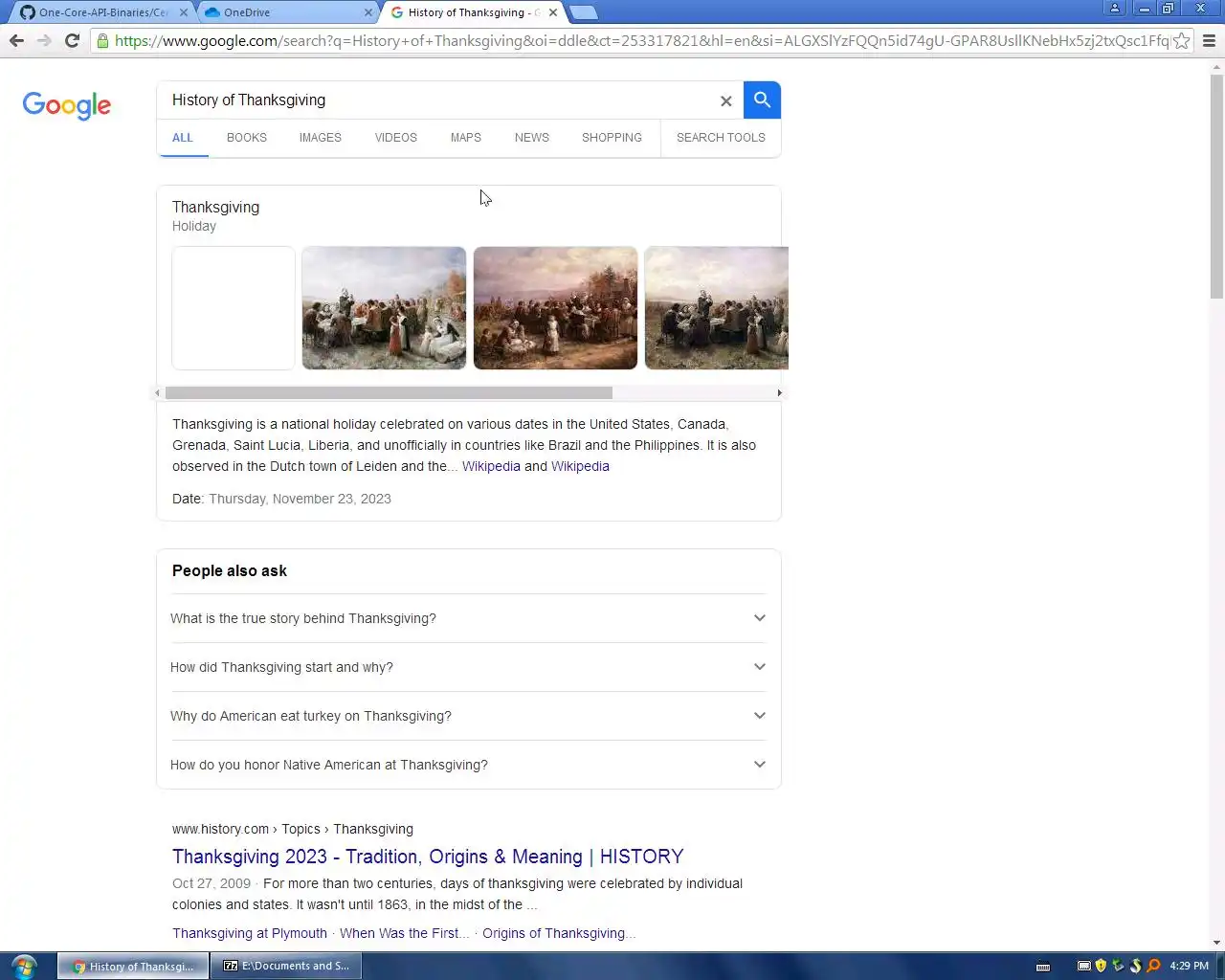Screen dimensions: 1225x980
Task: Select the ALL search tab
Action: [183, 138]
